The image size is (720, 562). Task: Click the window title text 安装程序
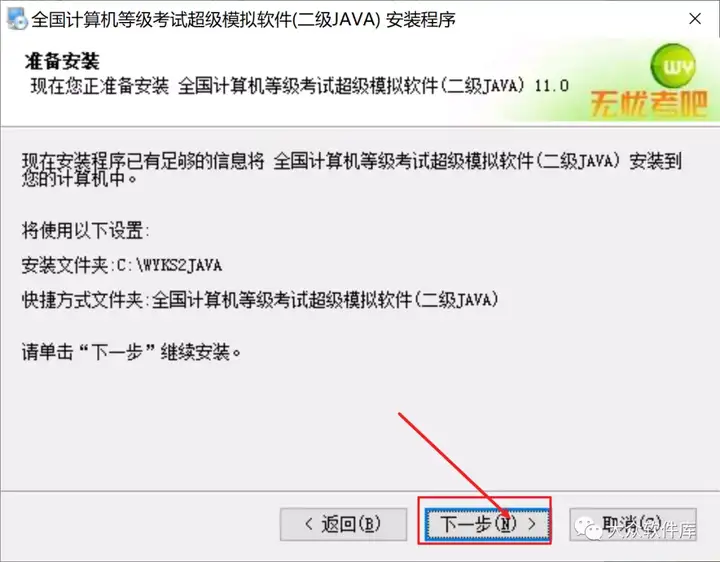click(x=421, y=19)
